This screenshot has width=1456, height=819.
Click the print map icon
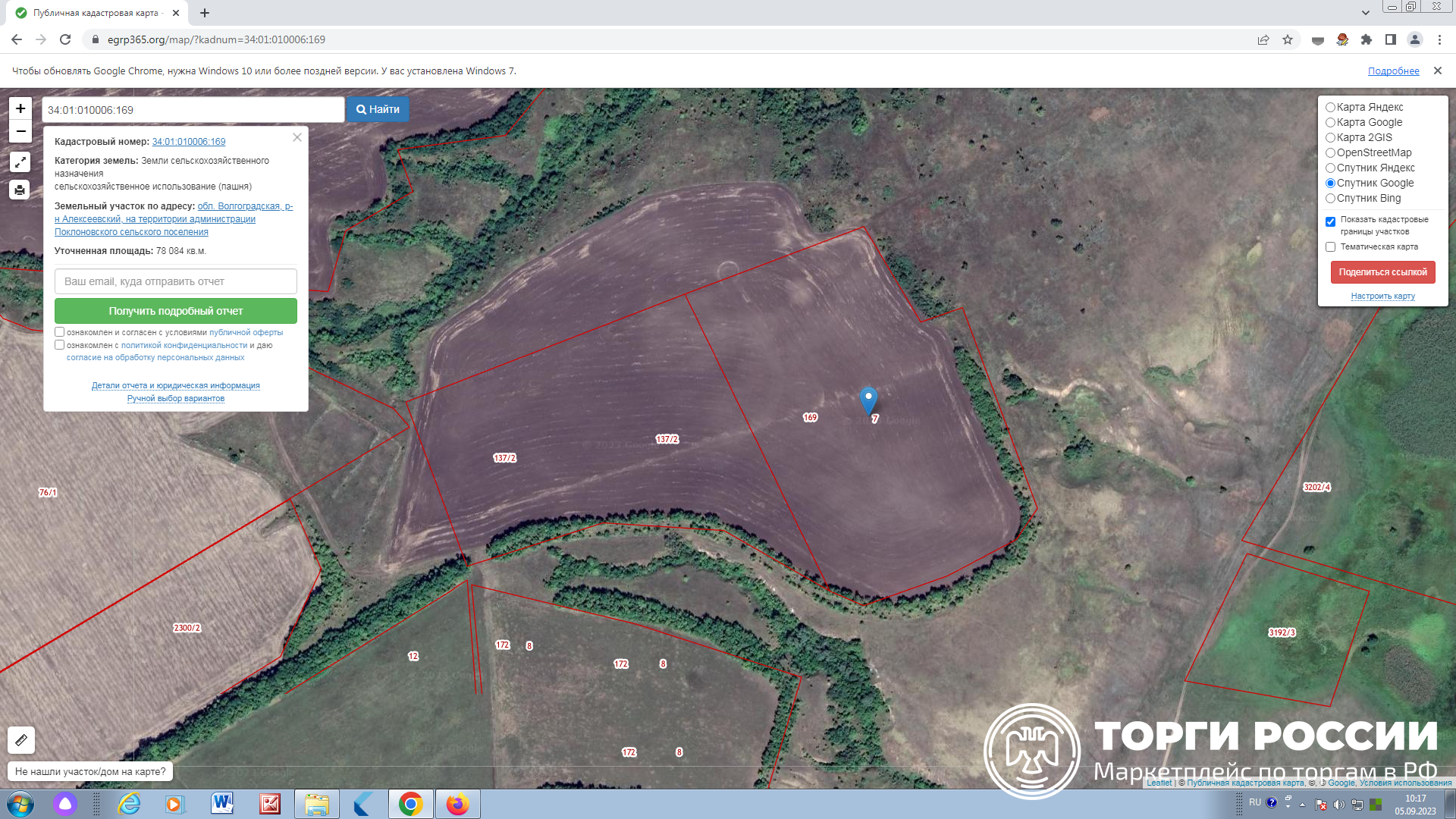[20, 190]
